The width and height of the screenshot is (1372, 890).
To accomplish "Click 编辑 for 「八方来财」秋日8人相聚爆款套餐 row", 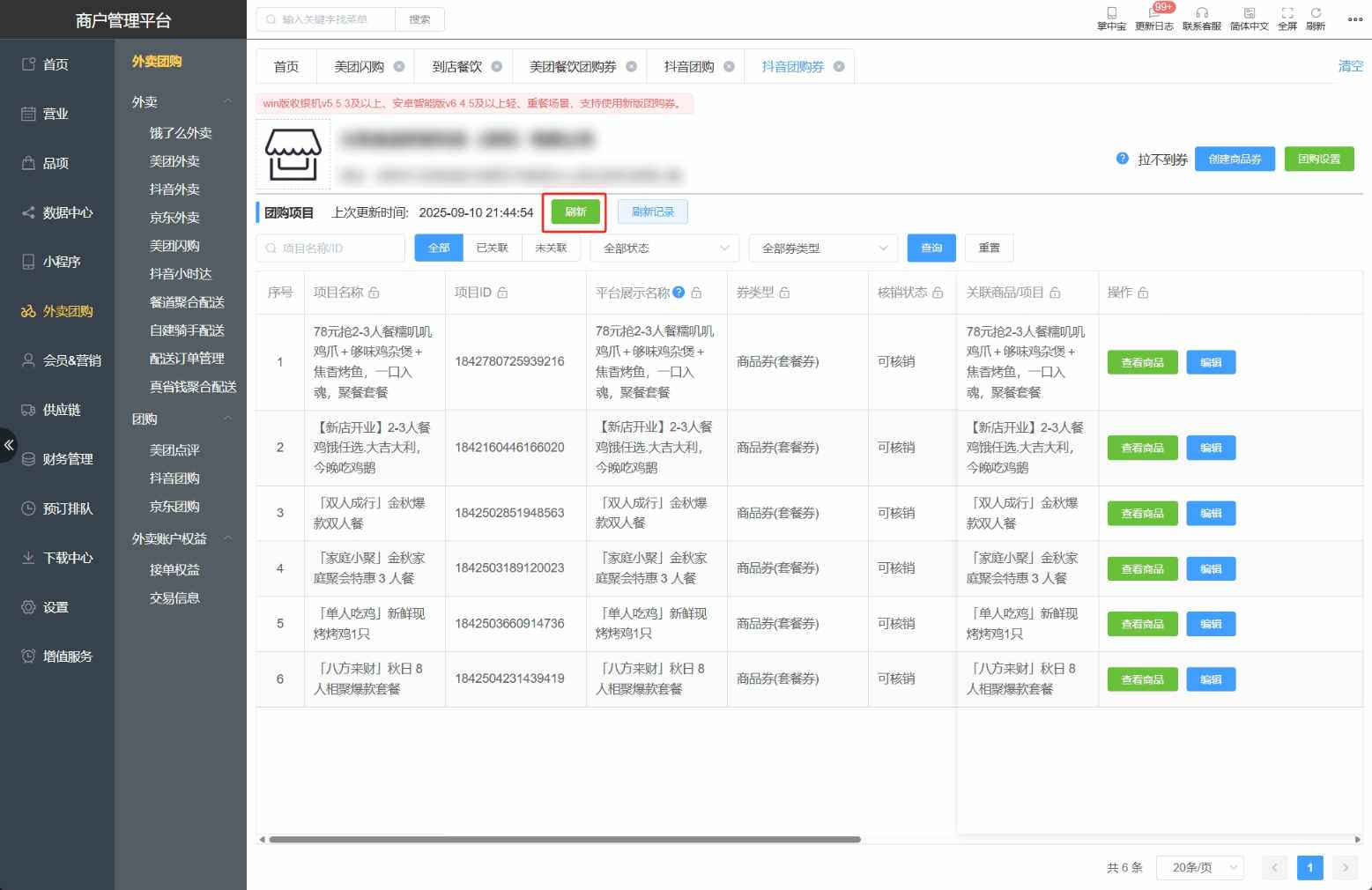I will (x=1211, y=679).
